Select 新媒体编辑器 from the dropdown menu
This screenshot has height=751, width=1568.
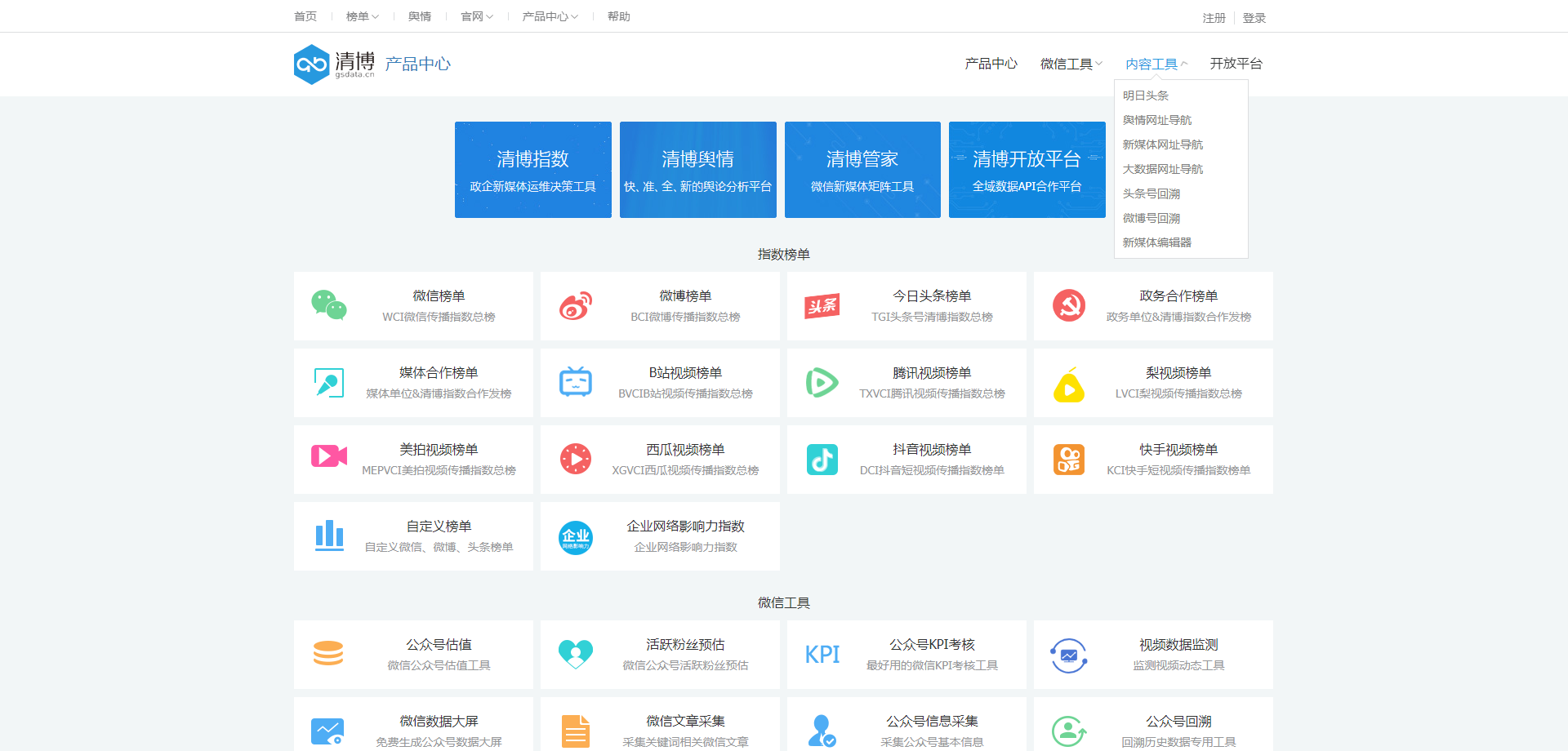(1156, 242)
